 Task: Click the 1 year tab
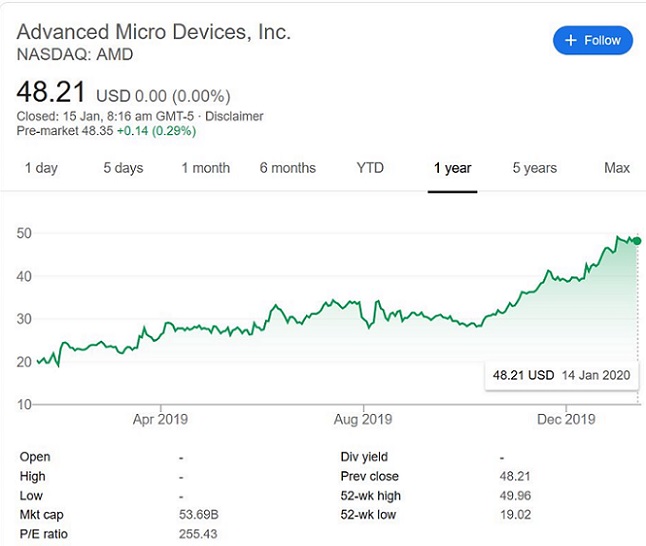[x=452, y=168]
